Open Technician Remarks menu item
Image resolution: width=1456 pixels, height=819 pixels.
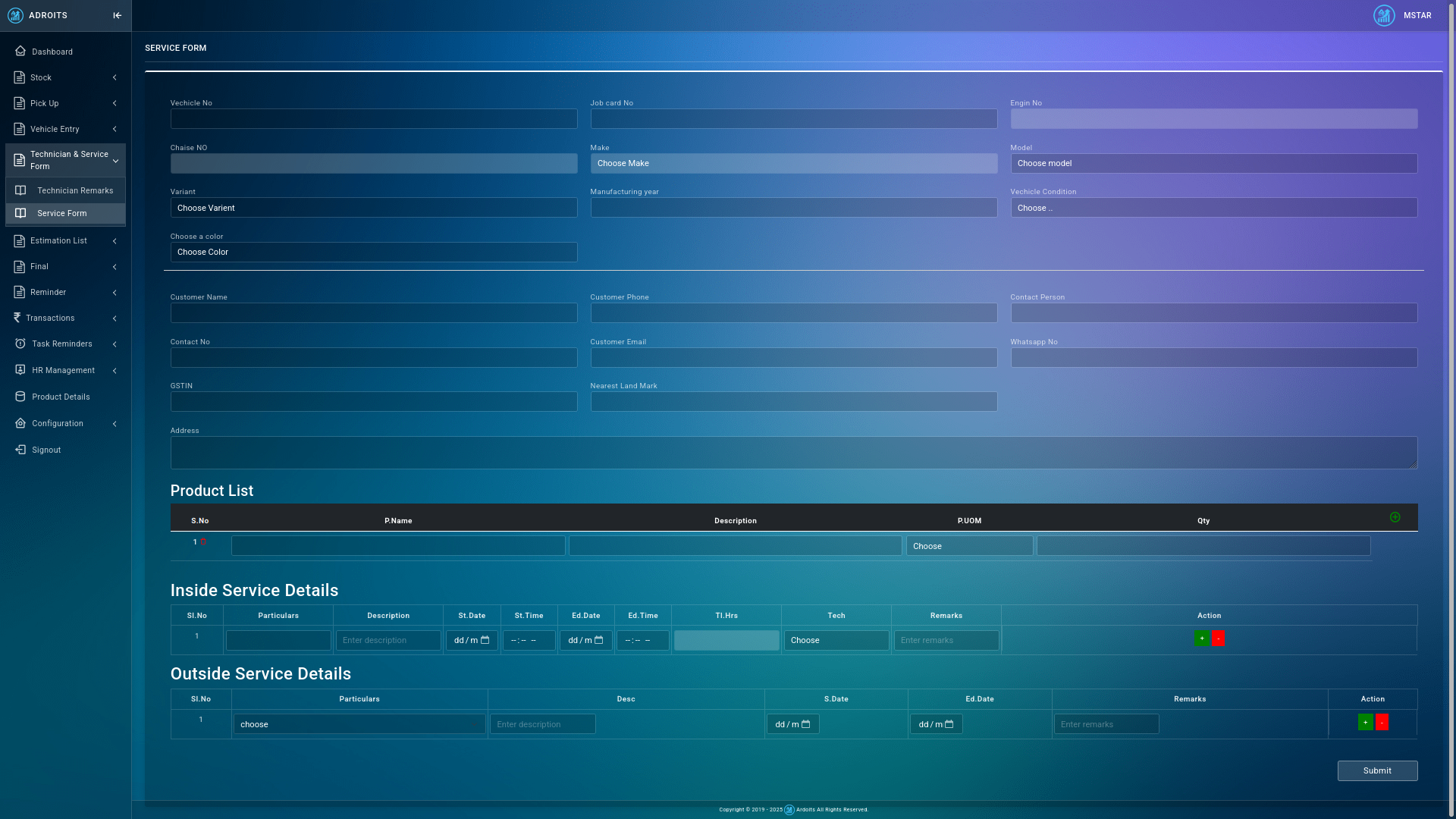(74, 190)
